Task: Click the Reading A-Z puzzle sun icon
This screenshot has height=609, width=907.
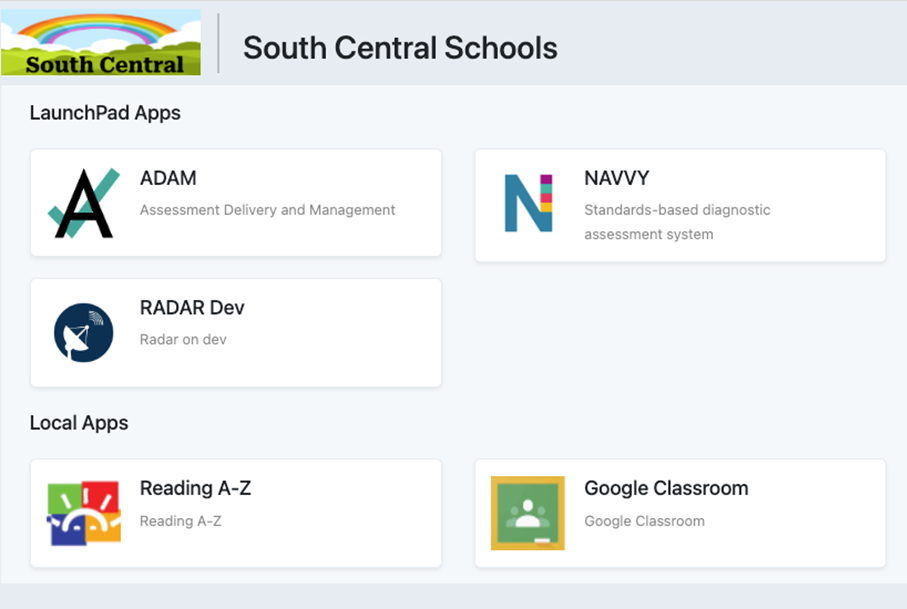Action: pos(84,513)
